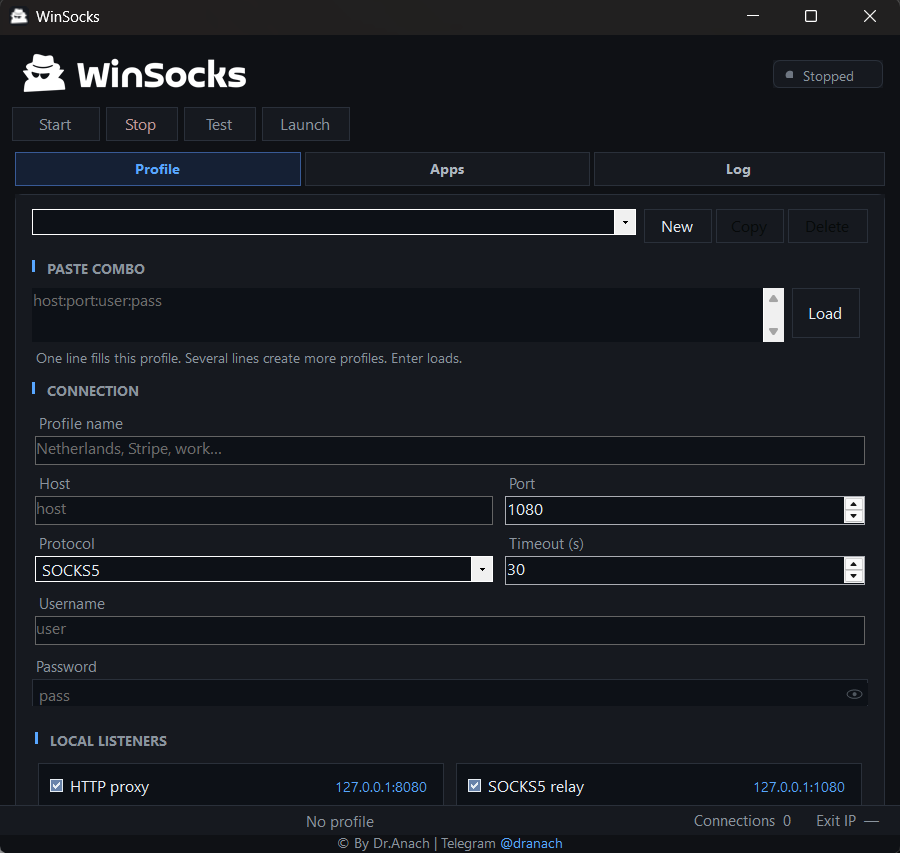Click the paste combo scroll up arrow
Viewport: 900px width, 853px height.
[773, 298]
